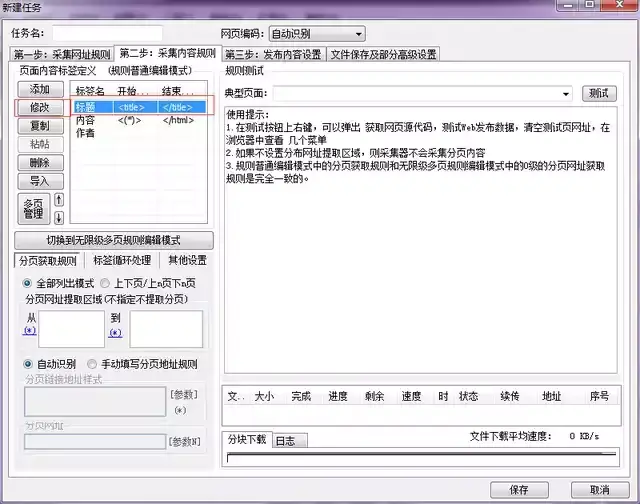Switch to 第二步：采集内容规则 tab
The height and width of the screenshot is (504, 640).
(x=168, y=53)
